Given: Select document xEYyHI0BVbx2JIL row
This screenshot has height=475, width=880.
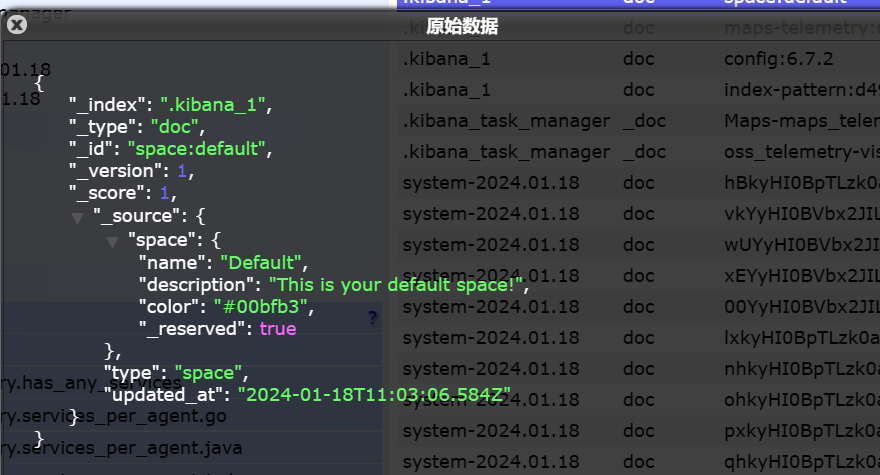Looking at the screenshot, I should point(639,276).
